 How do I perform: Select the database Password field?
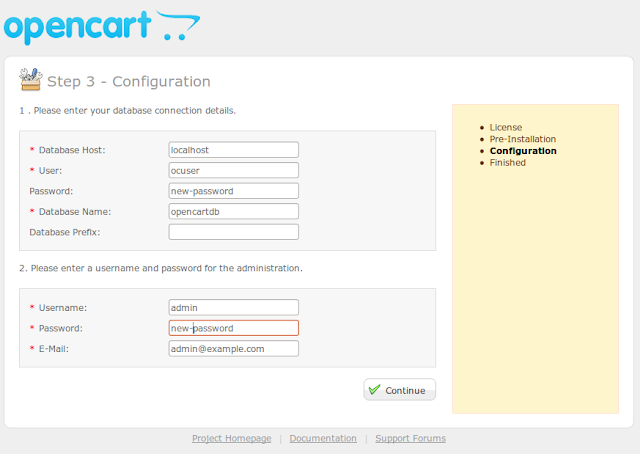click(234, 191)
